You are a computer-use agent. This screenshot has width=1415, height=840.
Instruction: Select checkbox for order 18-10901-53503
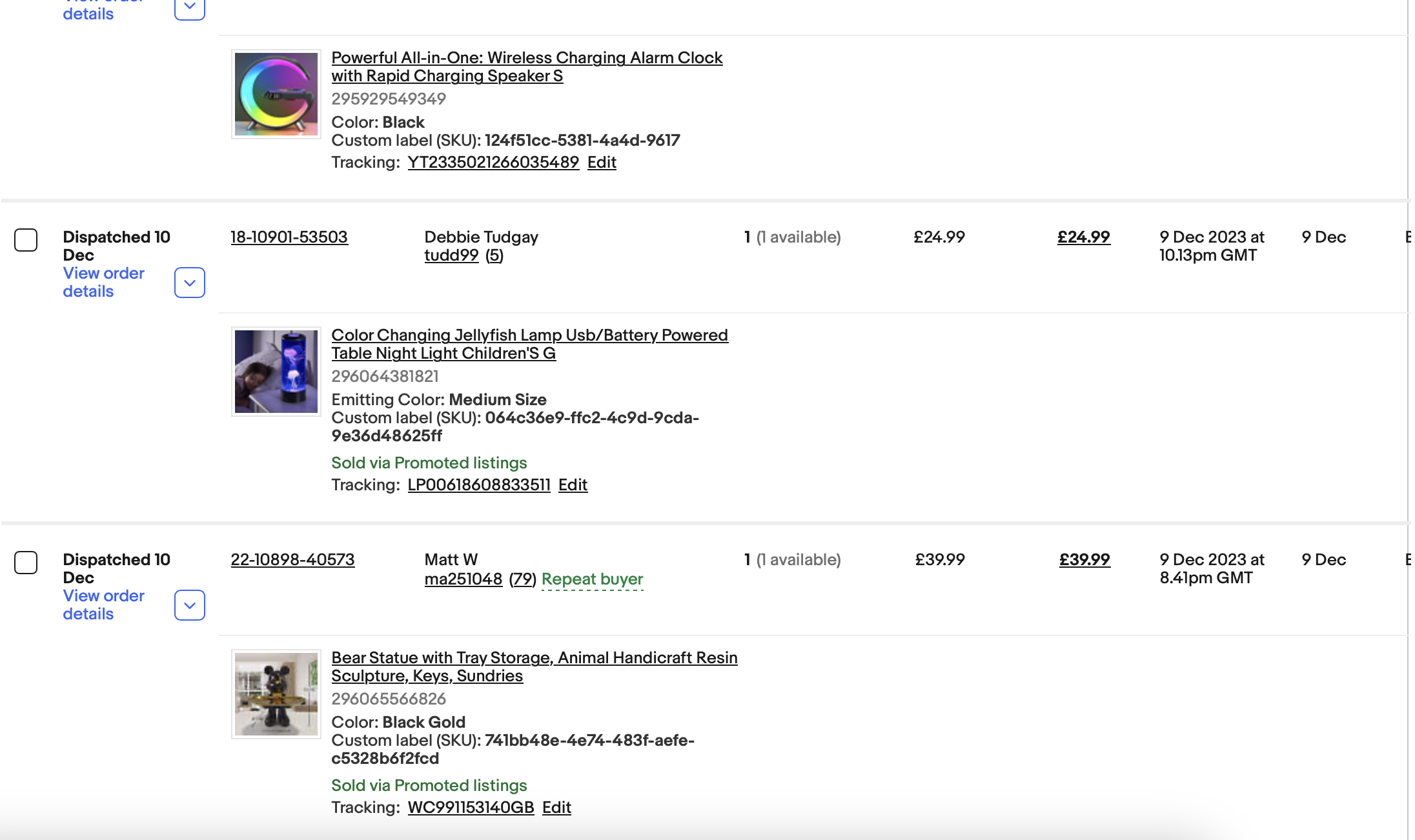[26, 240]
